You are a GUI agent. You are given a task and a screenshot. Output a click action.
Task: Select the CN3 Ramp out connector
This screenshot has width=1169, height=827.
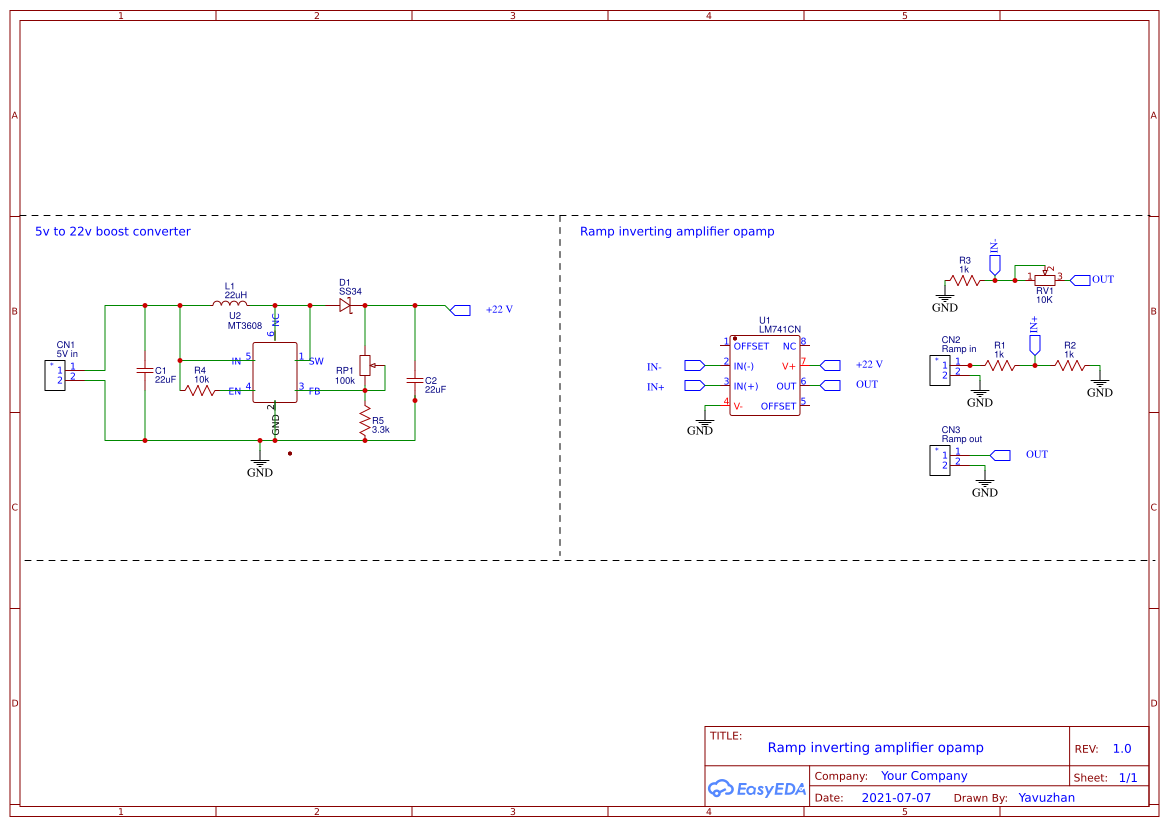click(939, 460)
